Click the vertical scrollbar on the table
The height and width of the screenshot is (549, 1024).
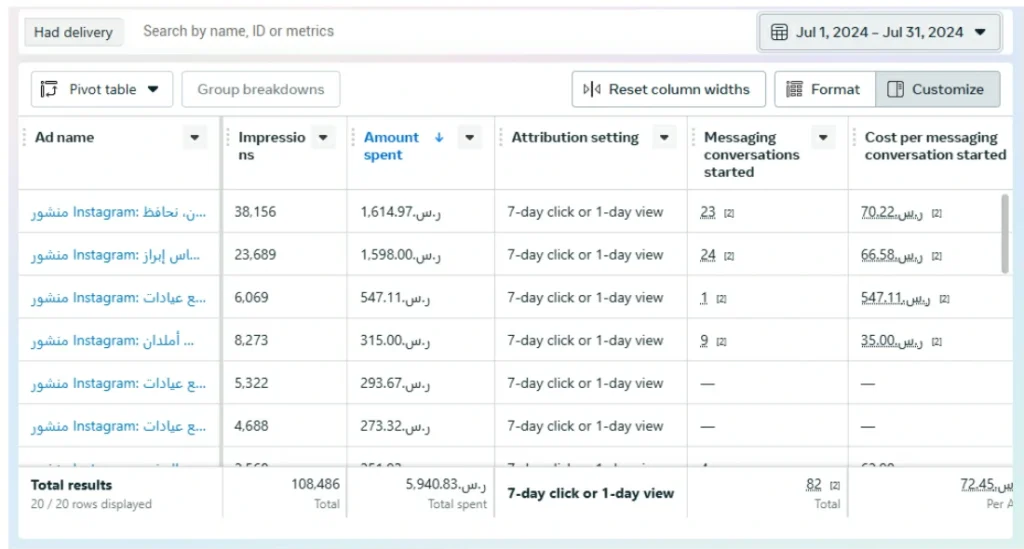1004,233
